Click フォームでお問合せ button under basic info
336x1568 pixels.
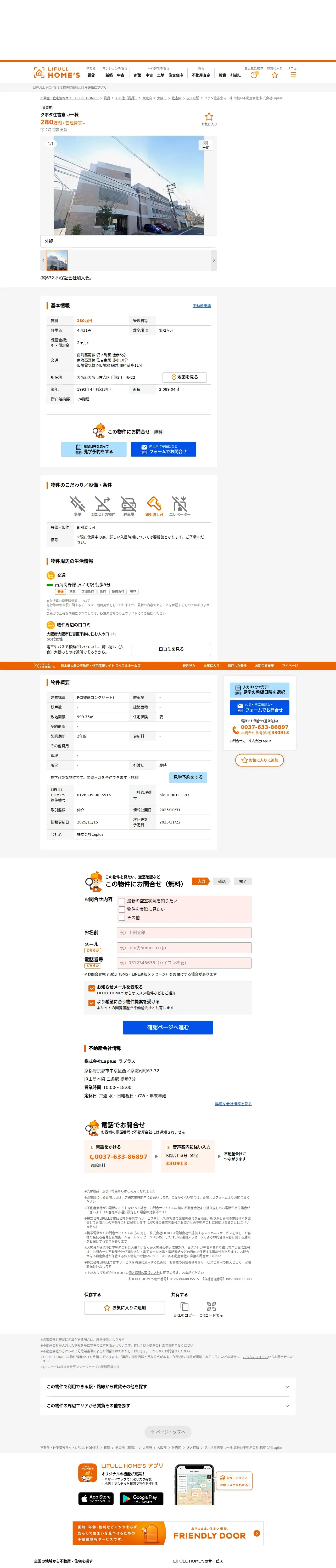tap(164, 449)
